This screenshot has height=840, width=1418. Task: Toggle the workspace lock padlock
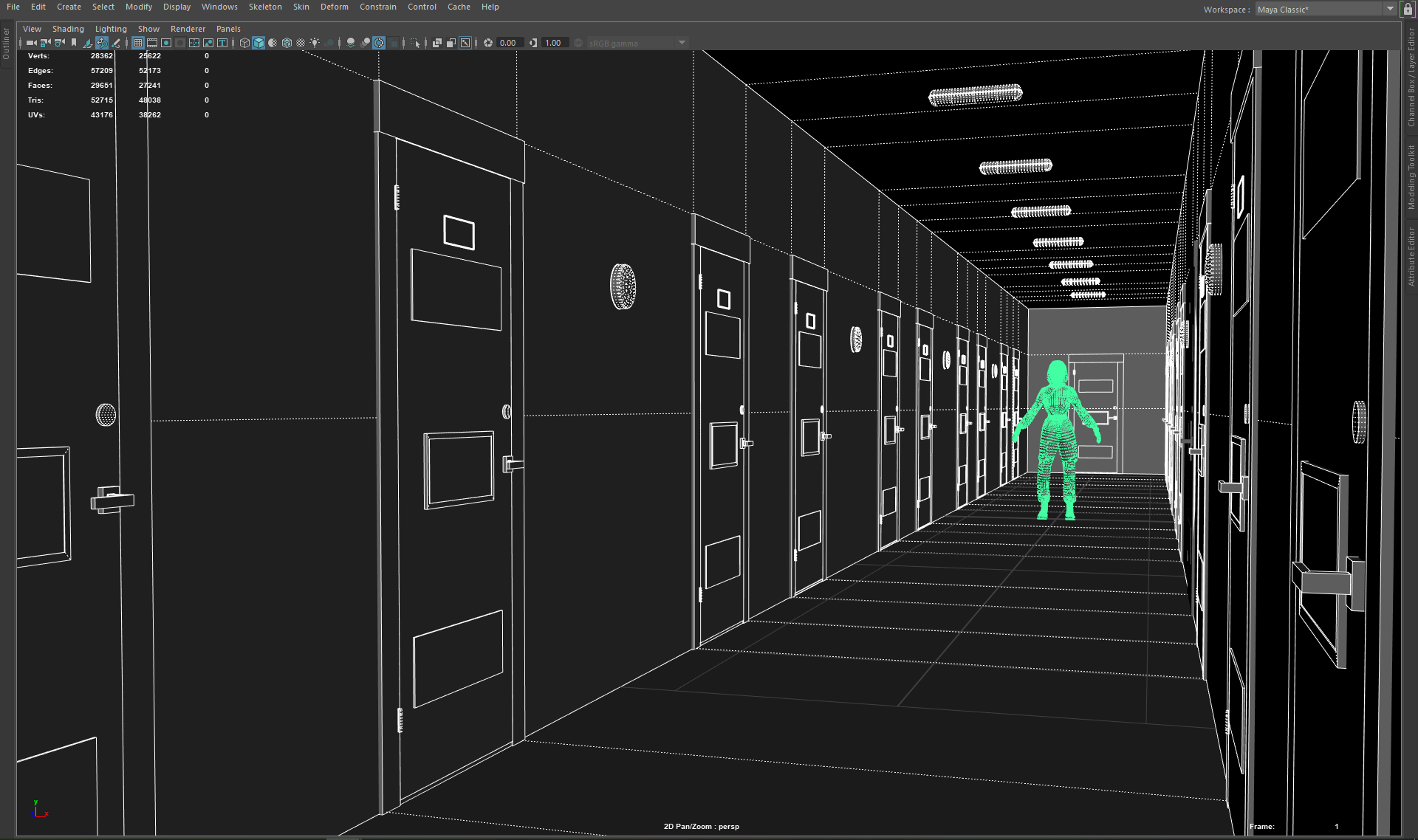pyautogui.click(x=1408, y=9)
